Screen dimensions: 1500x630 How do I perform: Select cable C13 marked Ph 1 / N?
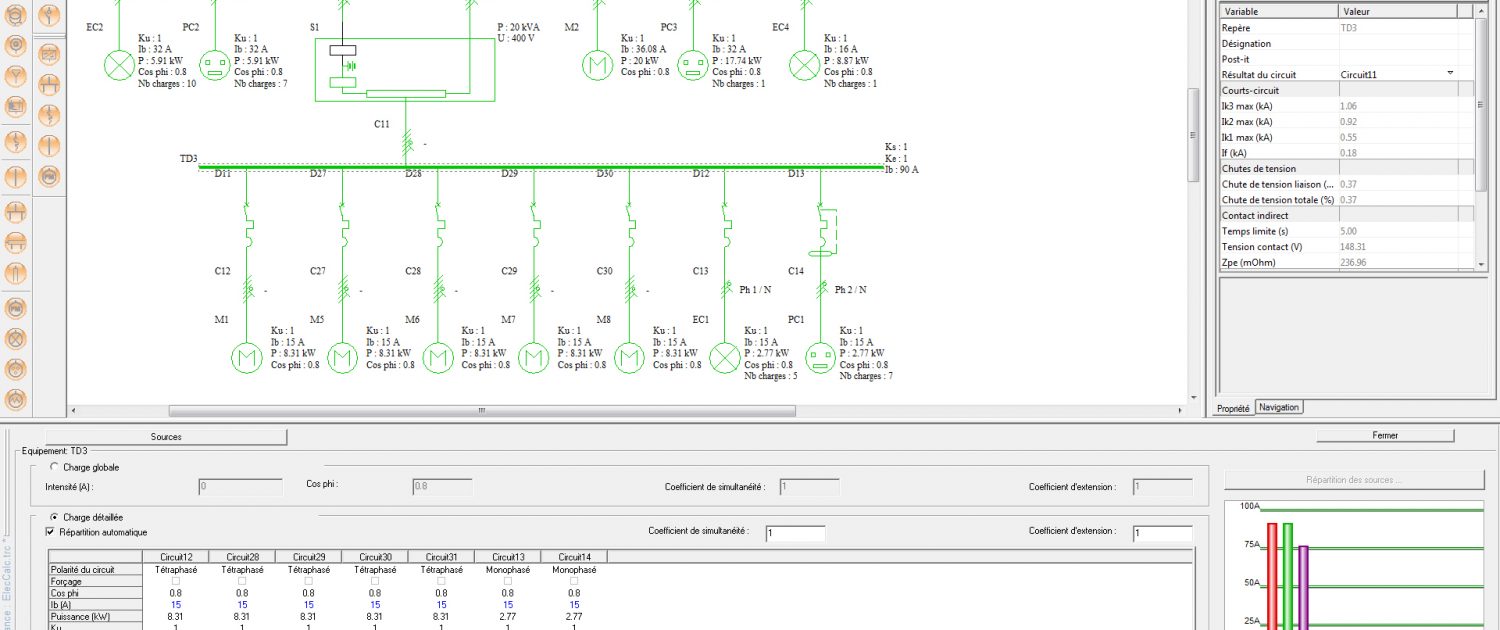pos(725,290)
